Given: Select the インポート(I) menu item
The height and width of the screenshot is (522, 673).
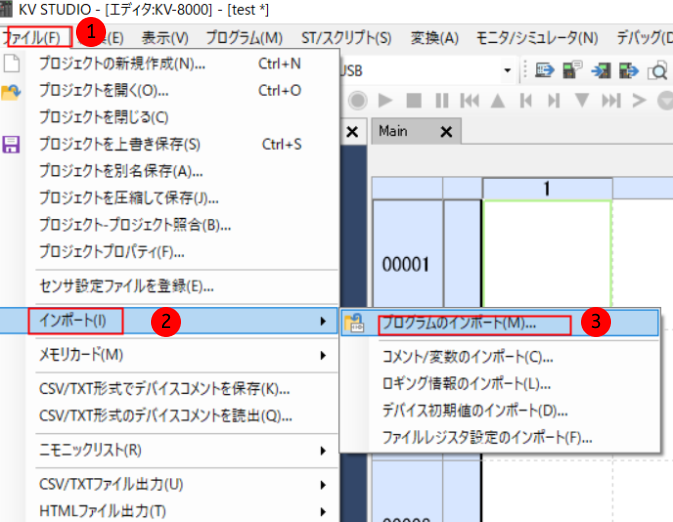Looking at the screenshot, I should [169, 321].
